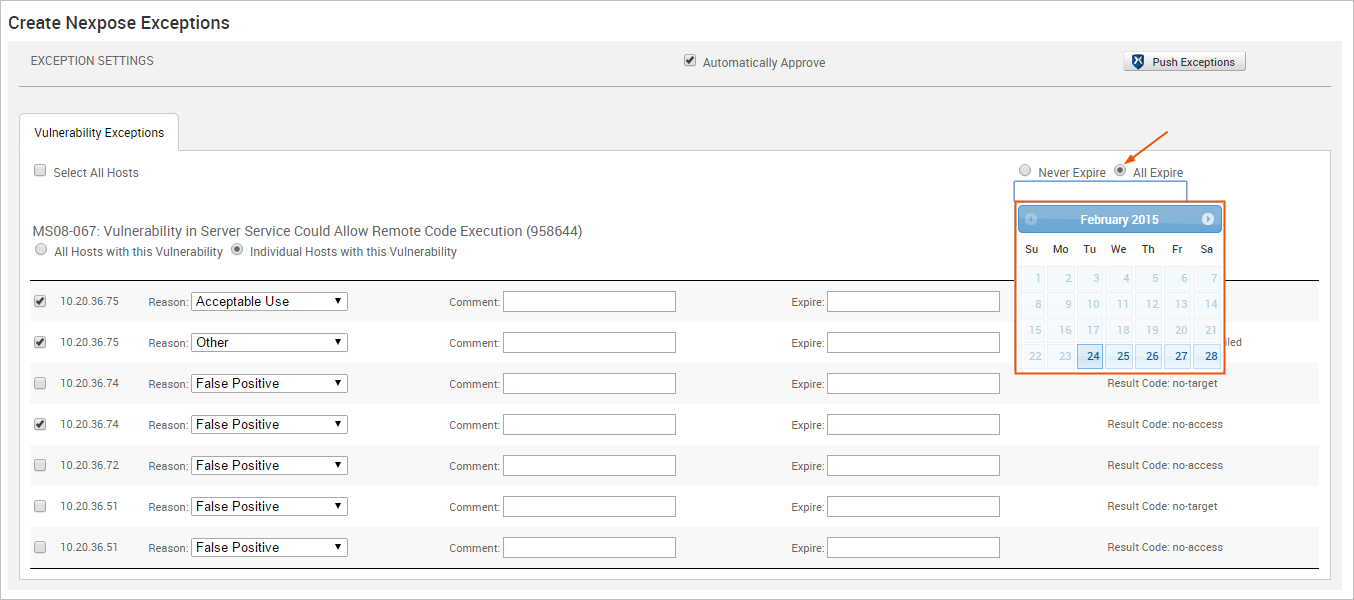Click the first row's Comment field

pyautogui.click(x=589, y=301)
